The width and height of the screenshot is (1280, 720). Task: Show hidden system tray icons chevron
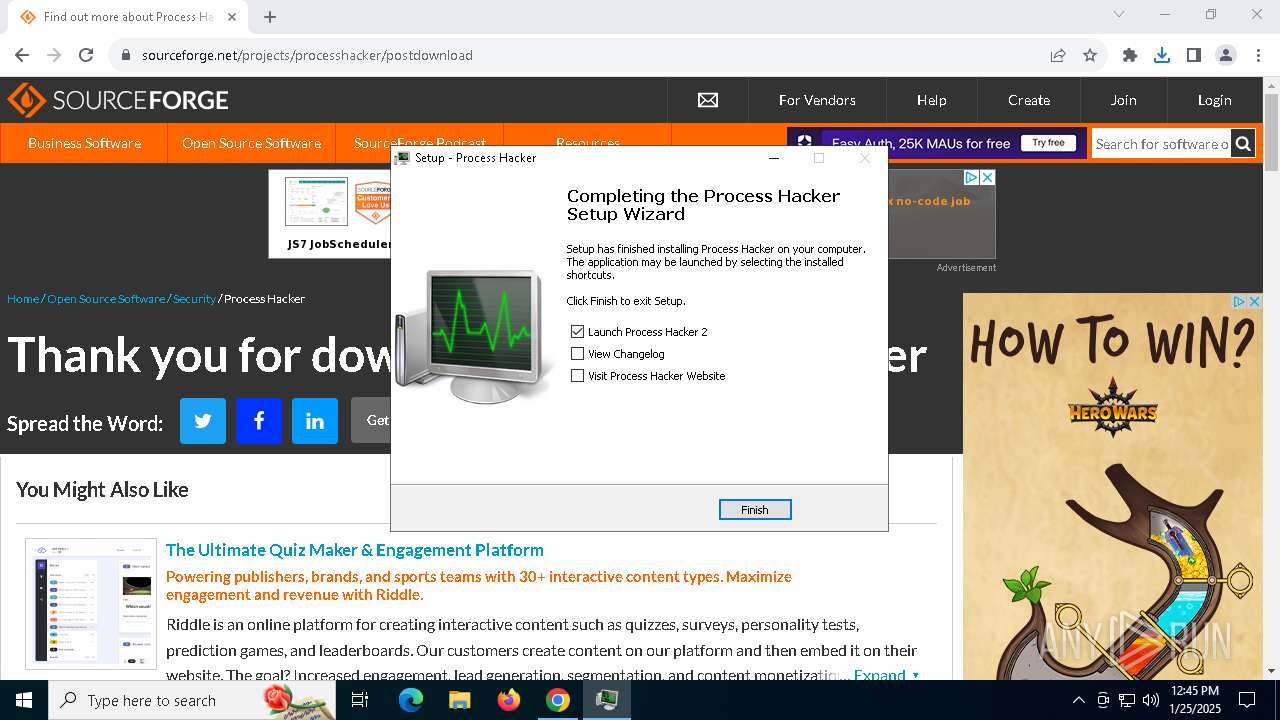[x=1078, y=700]
